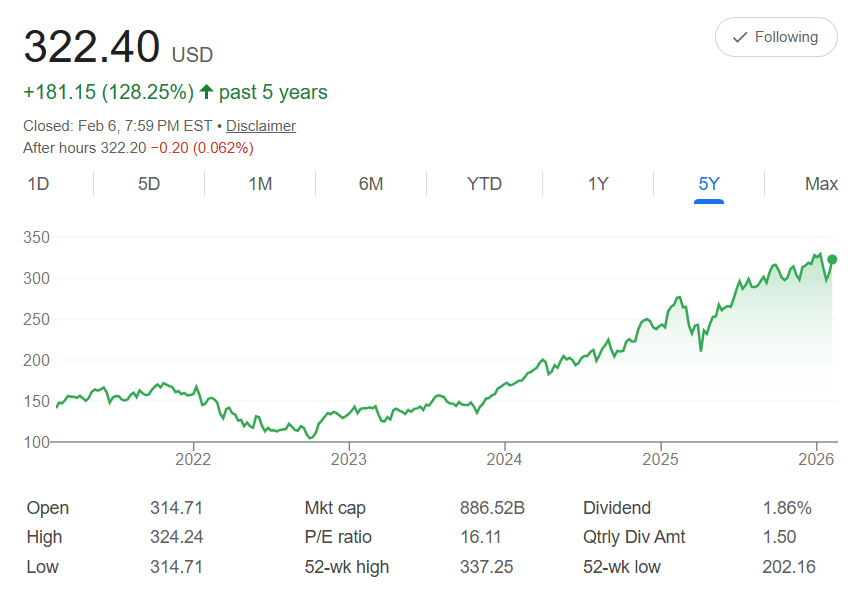854x590 pixels.
Task: Click the 2025 axis marker
Action: coord(660,459)
